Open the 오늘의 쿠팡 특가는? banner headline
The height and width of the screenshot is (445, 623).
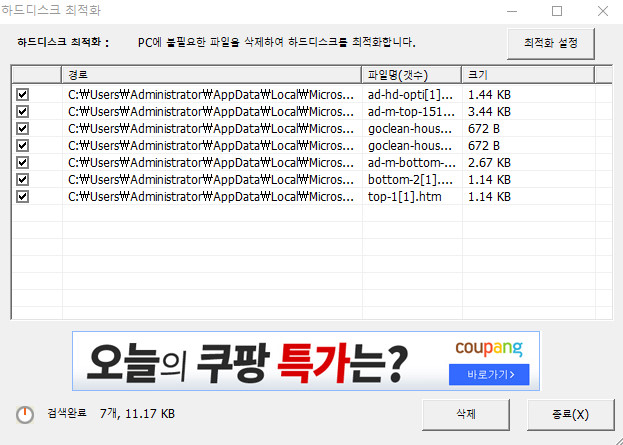coord(247,364)
